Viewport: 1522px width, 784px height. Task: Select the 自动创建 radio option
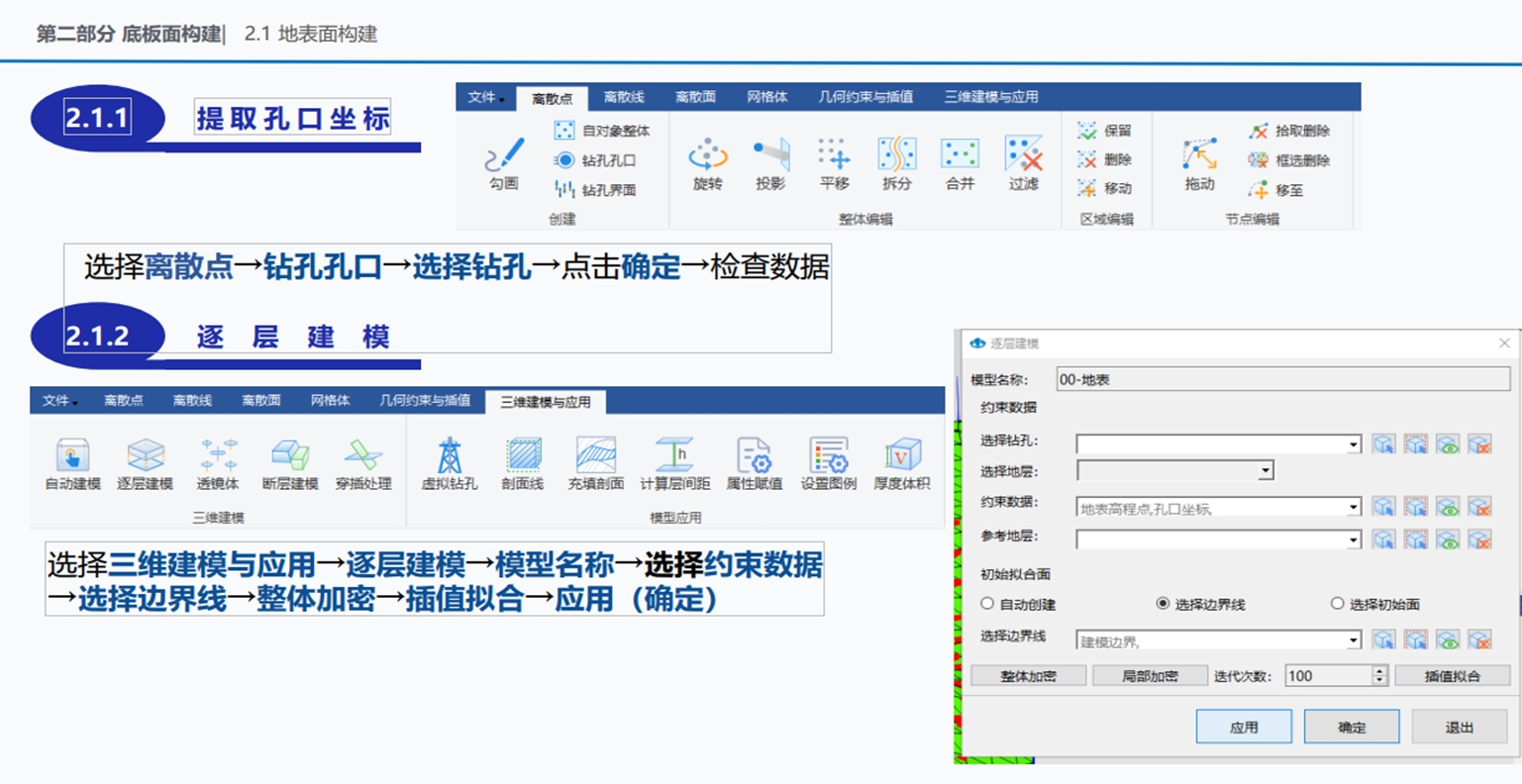pyautogui.click(x=987, y=604)
